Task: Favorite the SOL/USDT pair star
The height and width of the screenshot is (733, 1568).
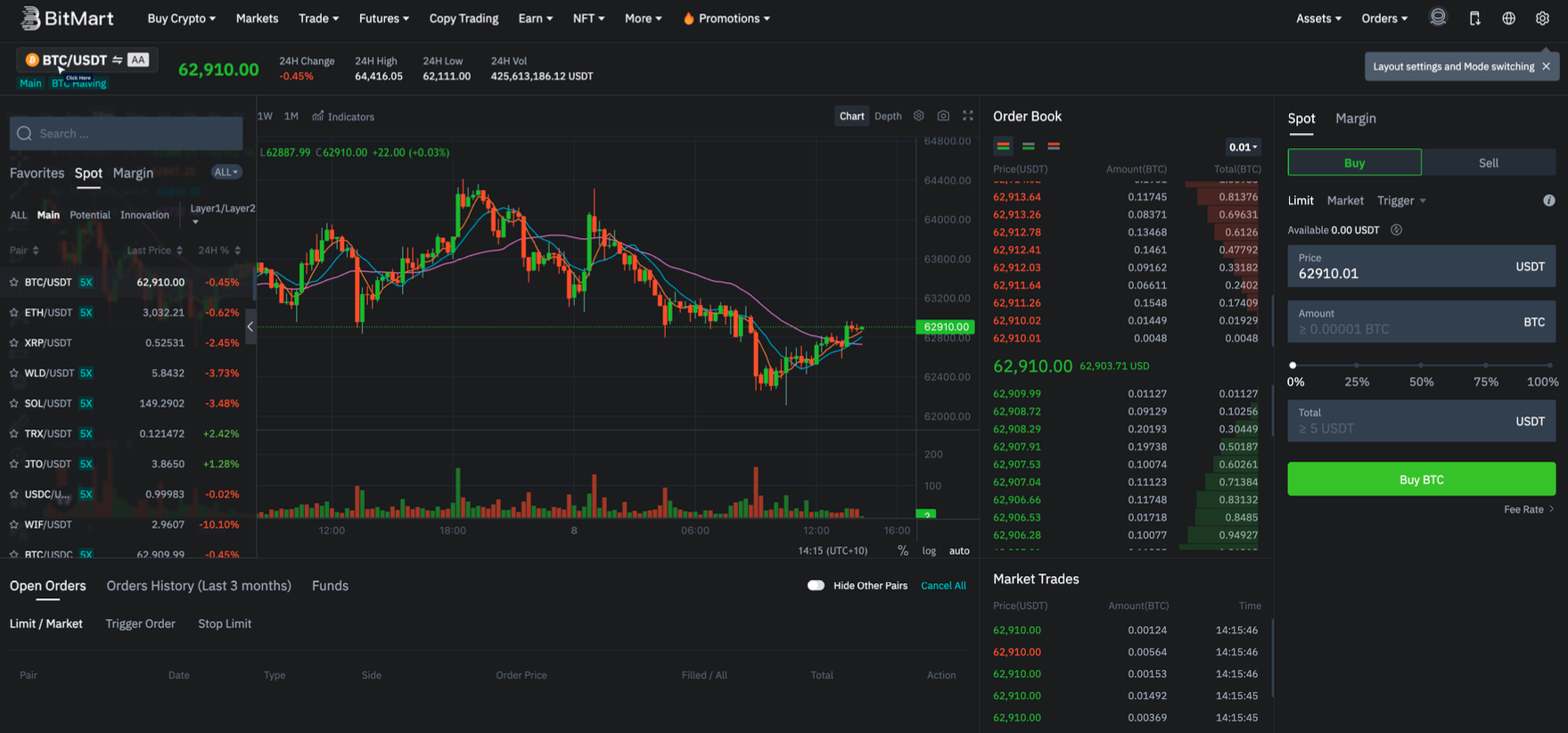Action: (x=14, y=403)
